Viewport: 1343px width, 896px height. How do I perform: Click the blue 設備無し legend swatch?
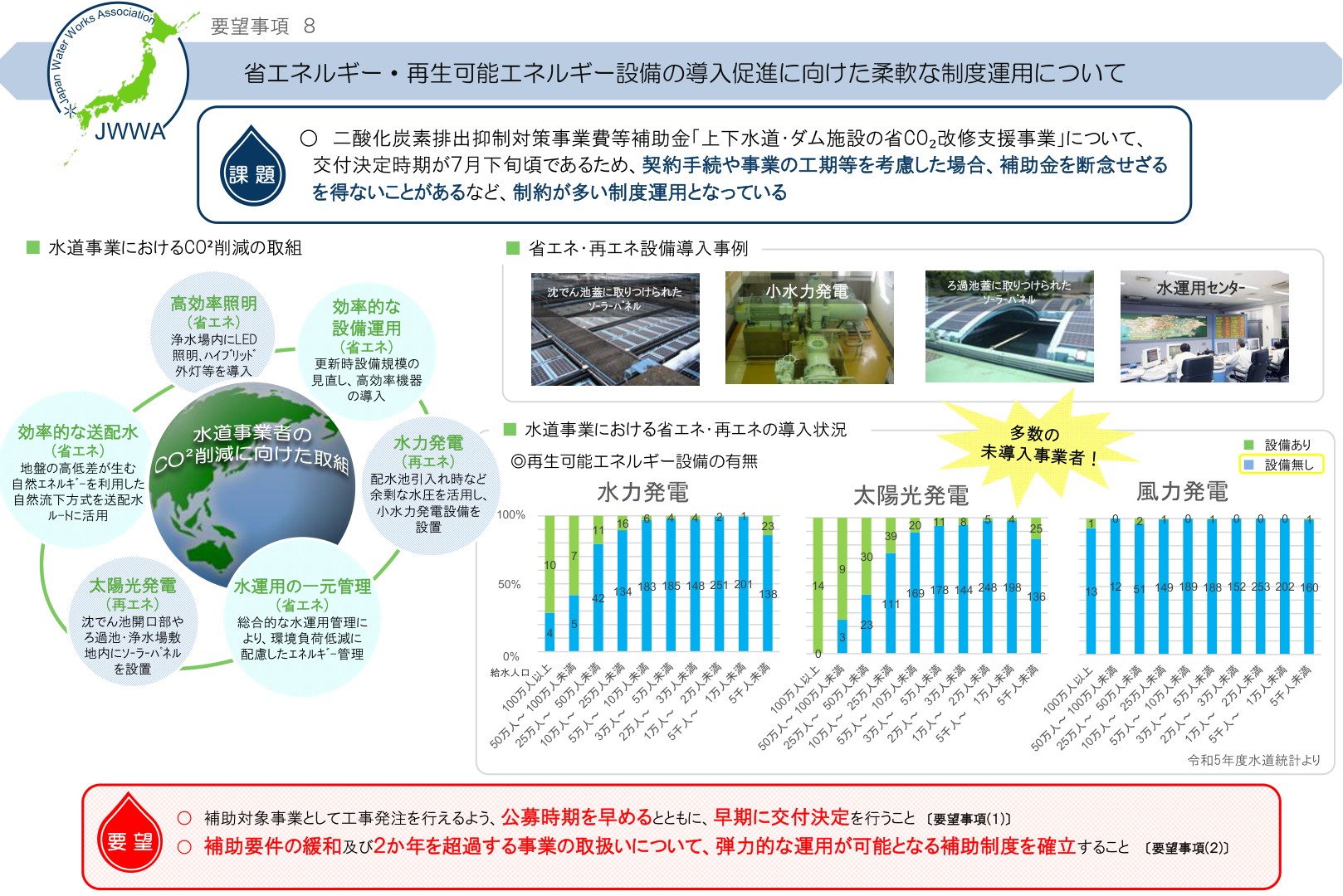pos(1248,465)
